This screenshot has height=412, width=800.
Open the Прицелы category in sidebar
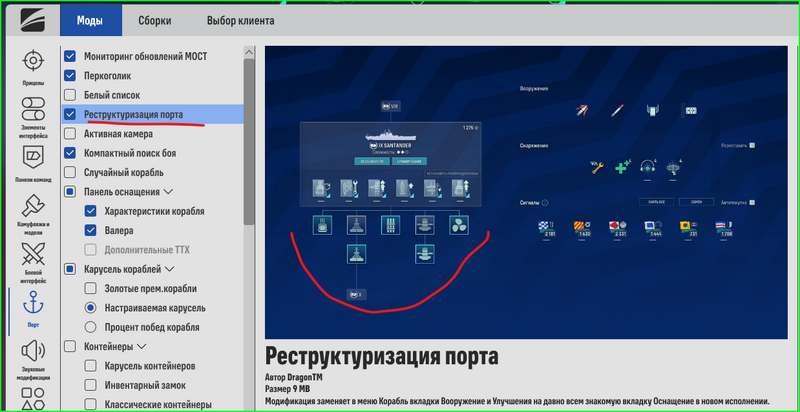pyautogui.click(x=33, y=67)
